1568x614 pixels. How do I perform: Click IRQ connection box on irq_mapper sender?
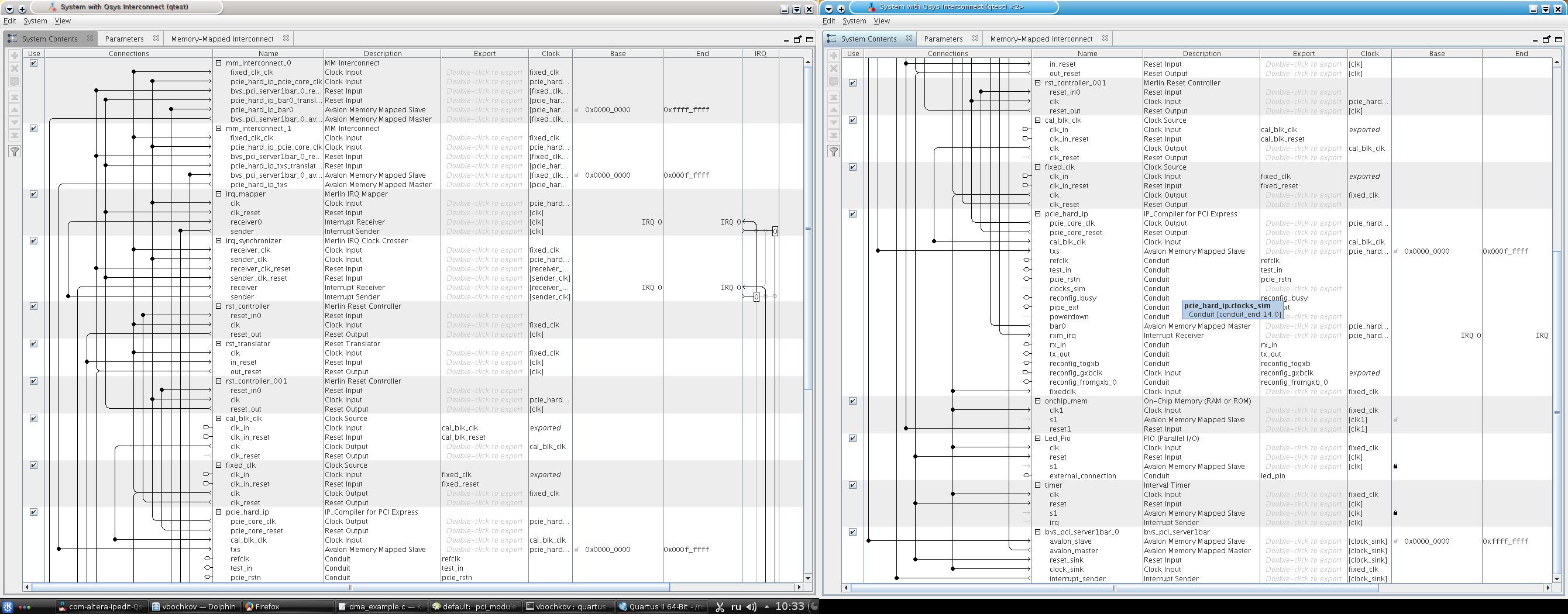pos(775,231)
